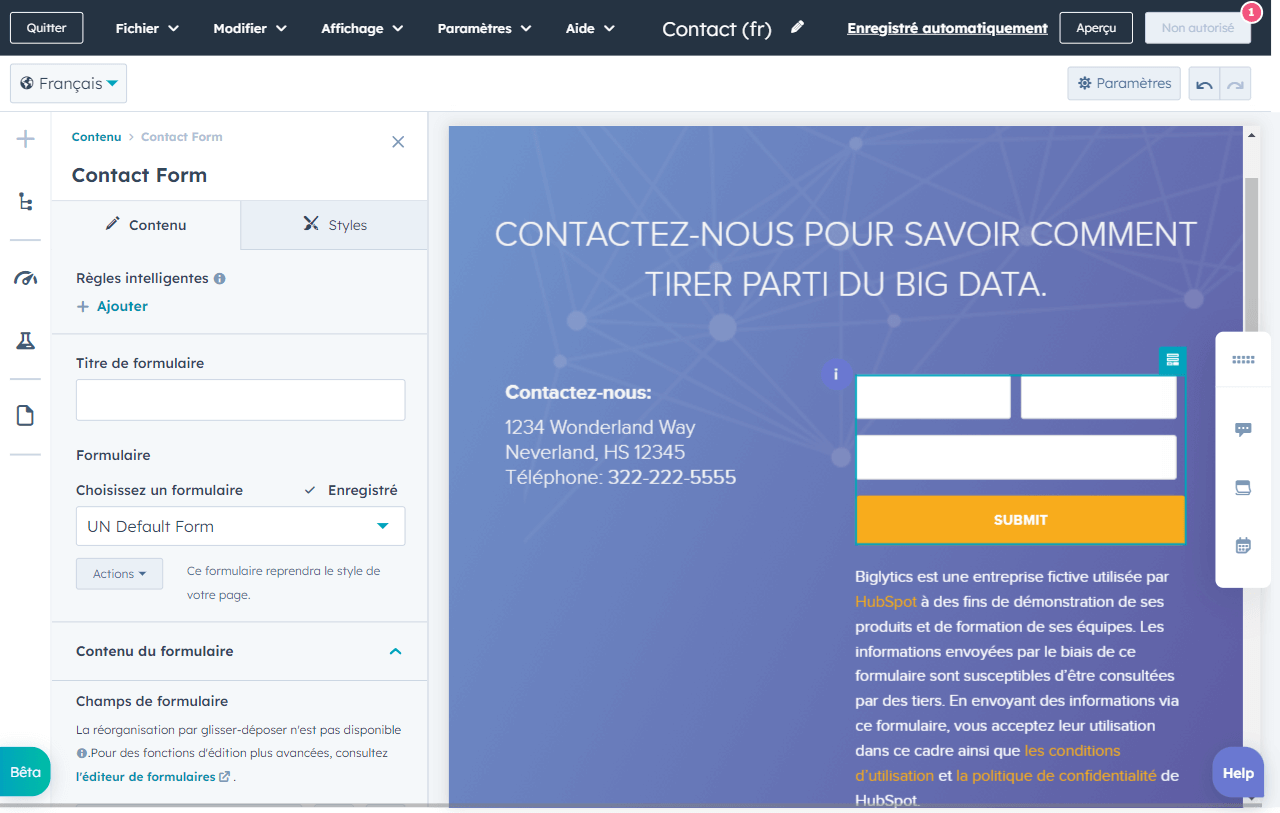Click the undo arrow button
Viewport: 1280px width, 813px height.
click(x=1204, y=85)
